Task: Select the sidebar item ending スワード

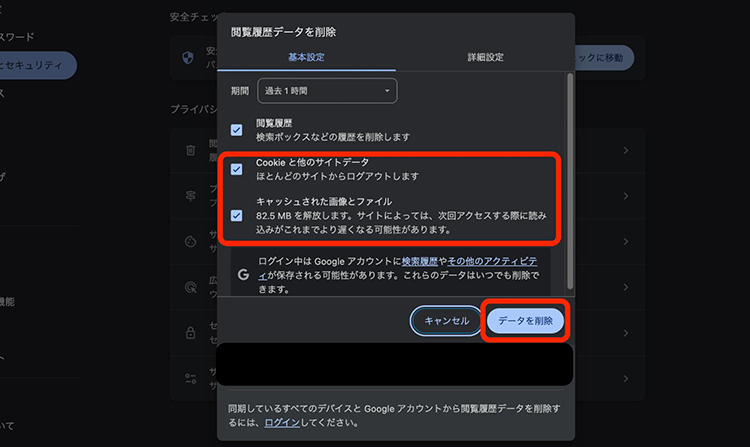Action: (17, 37)
